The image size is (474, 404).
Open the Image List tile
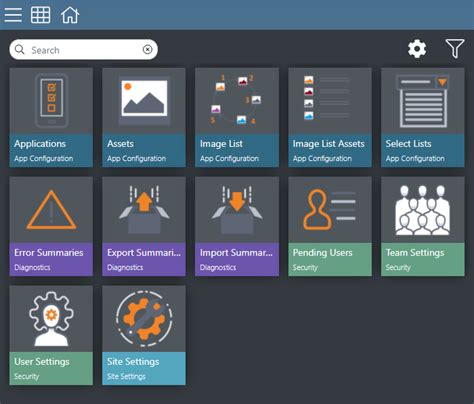click(x=237, y=117)
